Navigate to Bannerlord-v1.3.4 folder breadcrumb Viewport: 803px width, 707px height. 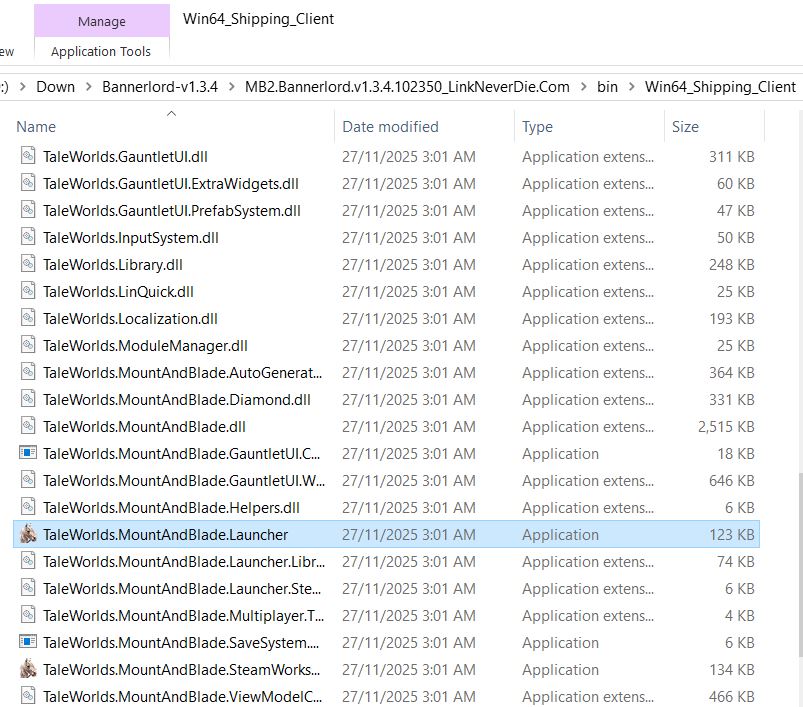pos(160,87)
